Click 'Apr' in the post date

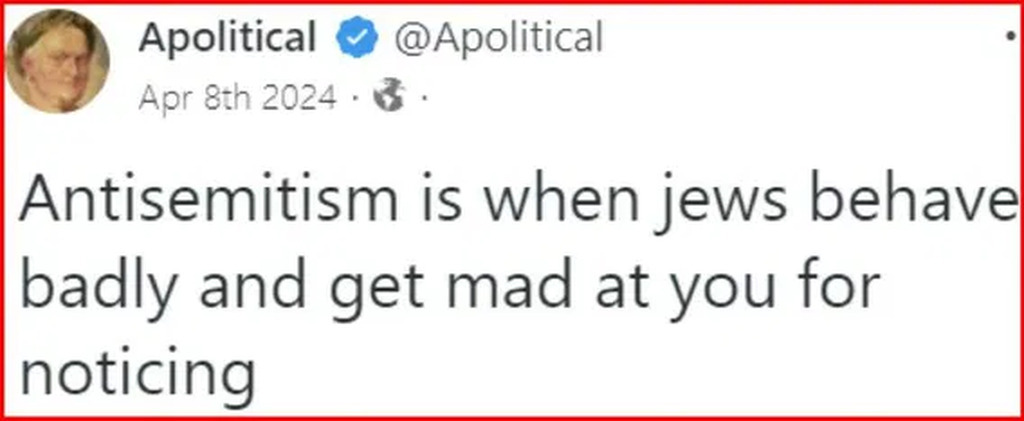[x=161, y=98]
